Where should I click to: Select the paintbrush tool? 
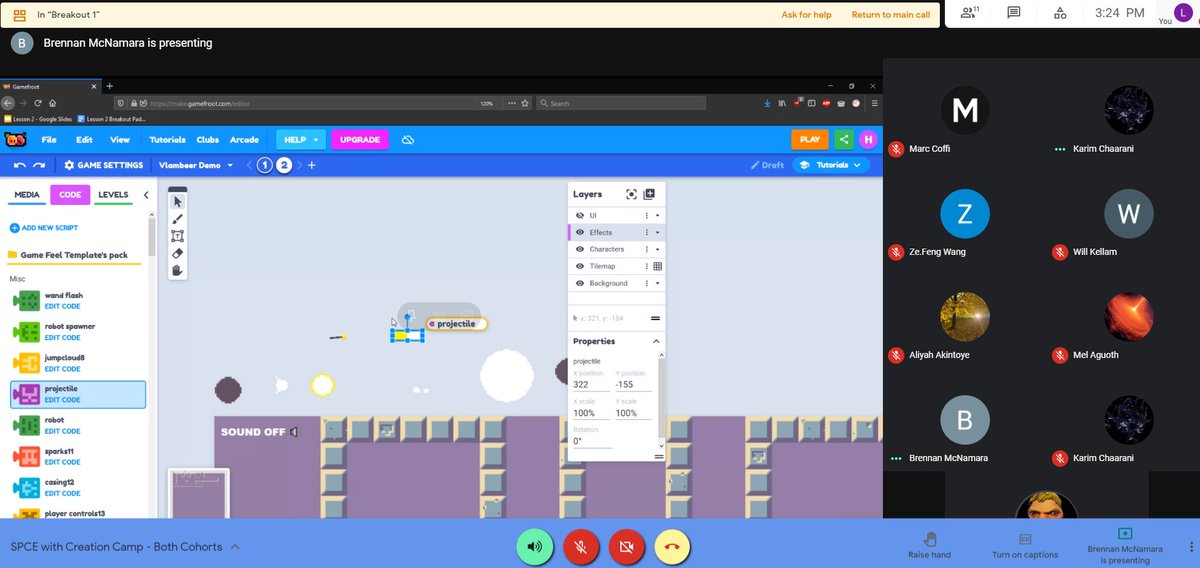pyautogui.click(x=178, y=219)
